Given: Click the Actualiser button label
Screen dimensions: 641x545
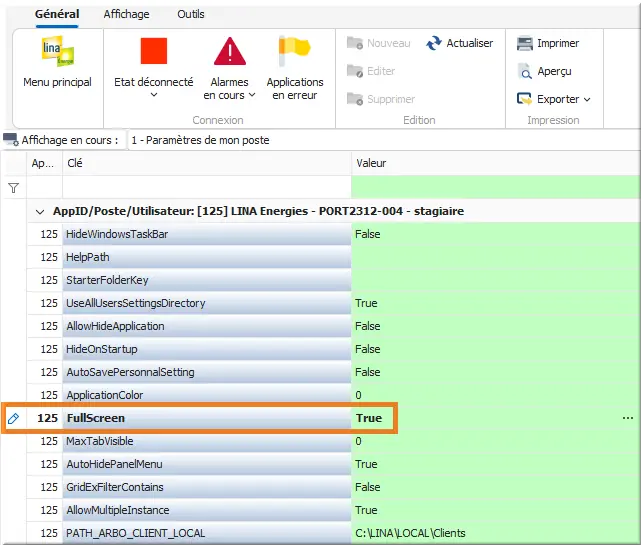Looking at the screenshot, I should (x=470, y=43).
